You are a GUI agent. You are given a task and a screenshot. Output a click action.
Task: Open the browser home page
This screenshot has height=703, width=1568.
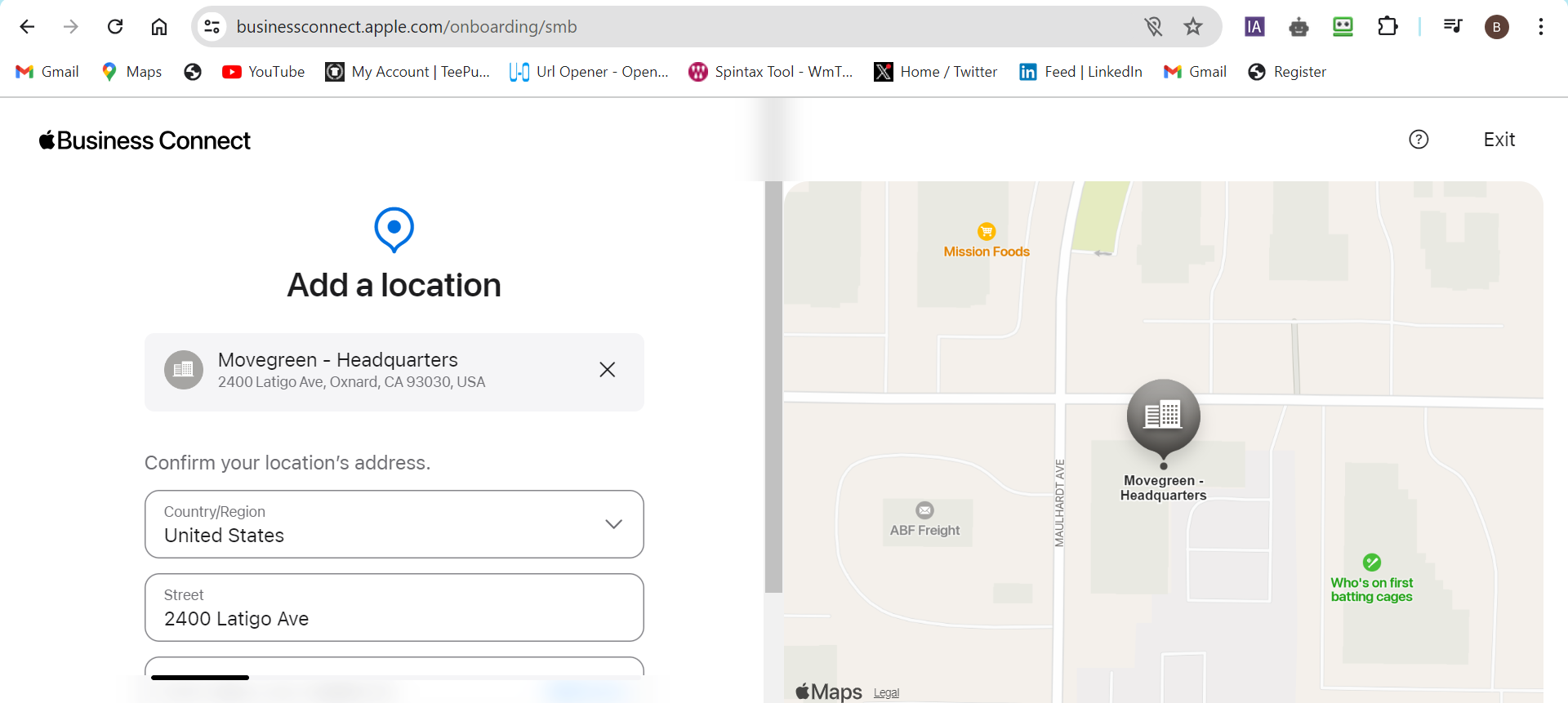[159, 27]
